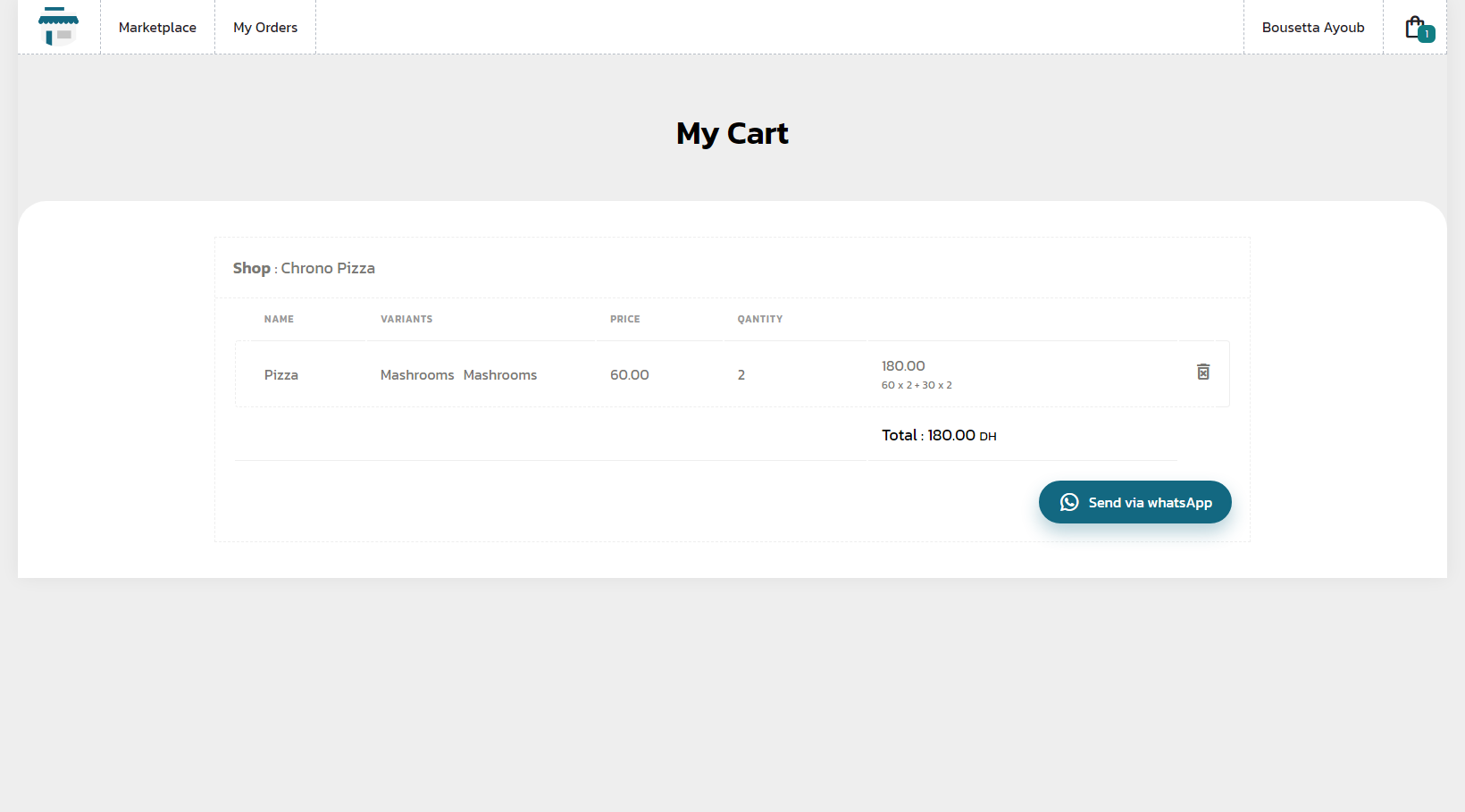This screenshot has height=812, width=1465.
Task: Click the VARIANTS column header
Action: 406,319
